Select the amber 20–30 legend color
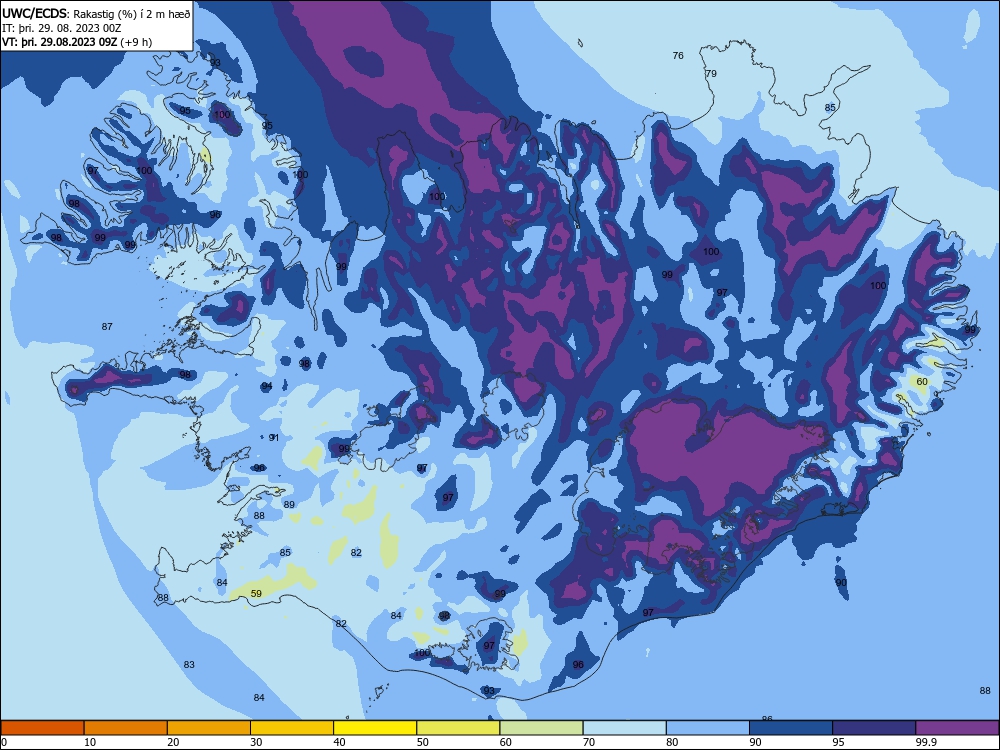Screen dimensions: 1000x750 (x=209, y=728)
